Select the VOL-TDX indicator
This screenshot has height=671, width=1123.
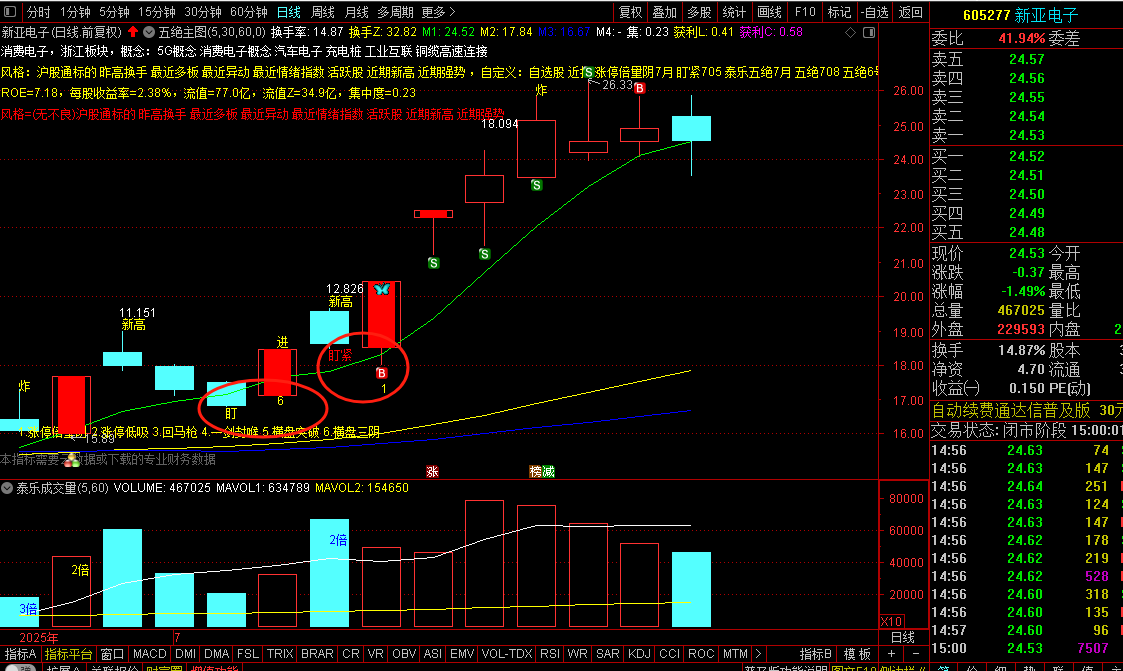pos(507,654)
